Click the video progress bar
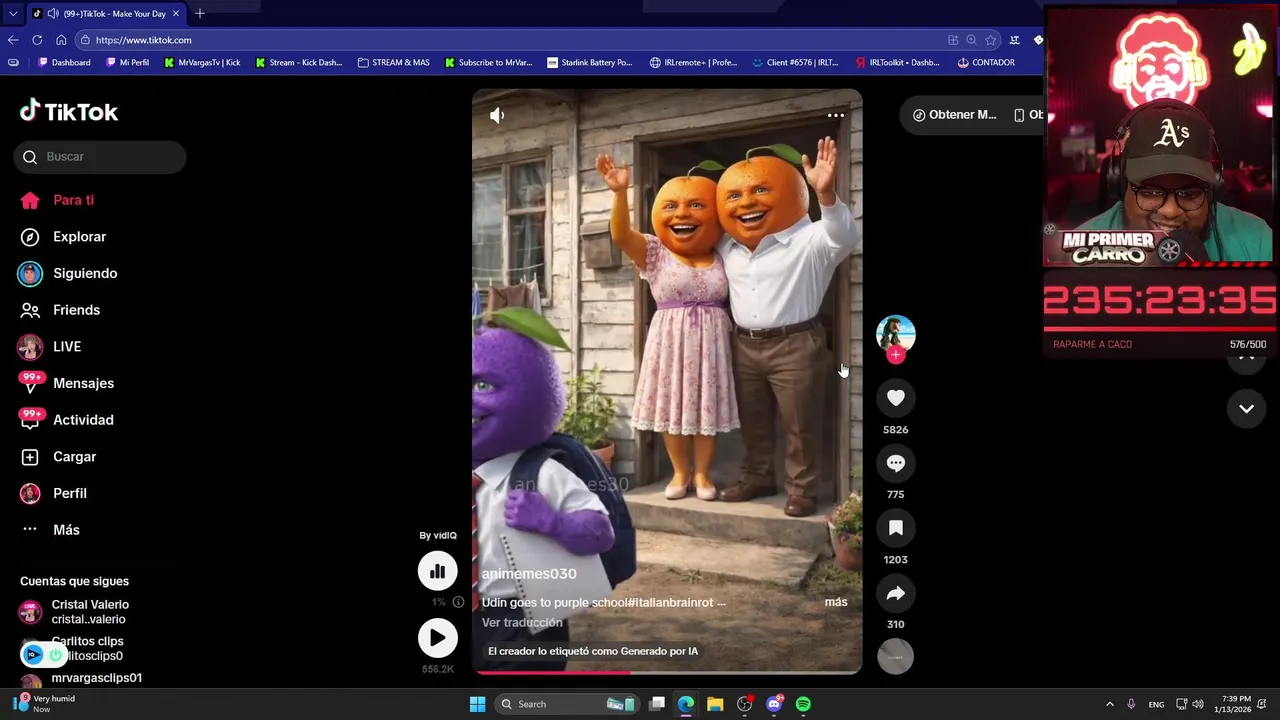The image size is (1280, 720). tap(667, 672)
